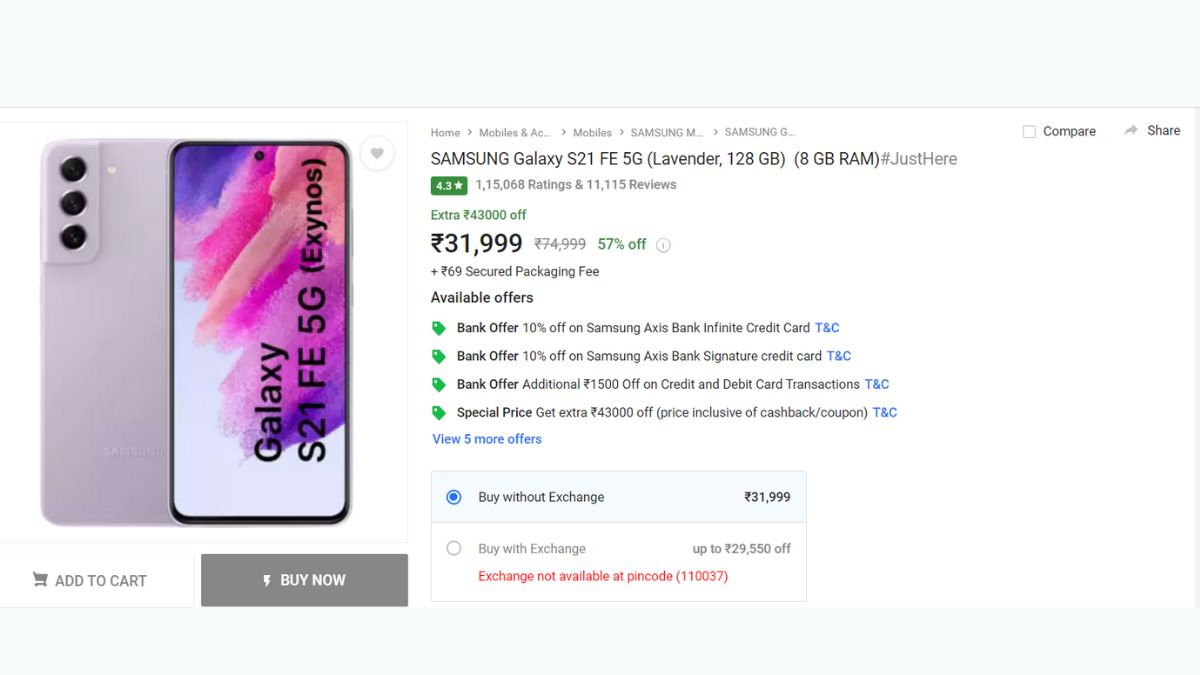Expand View 5 more offers
1200x675 pixels.
pyautogui.click(x=487, y=439)
